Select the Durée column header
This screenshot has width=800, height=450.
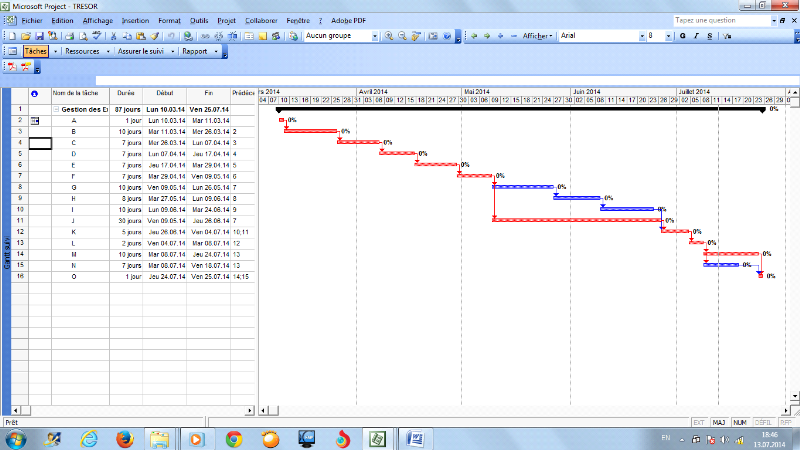[x=126, y=95]
